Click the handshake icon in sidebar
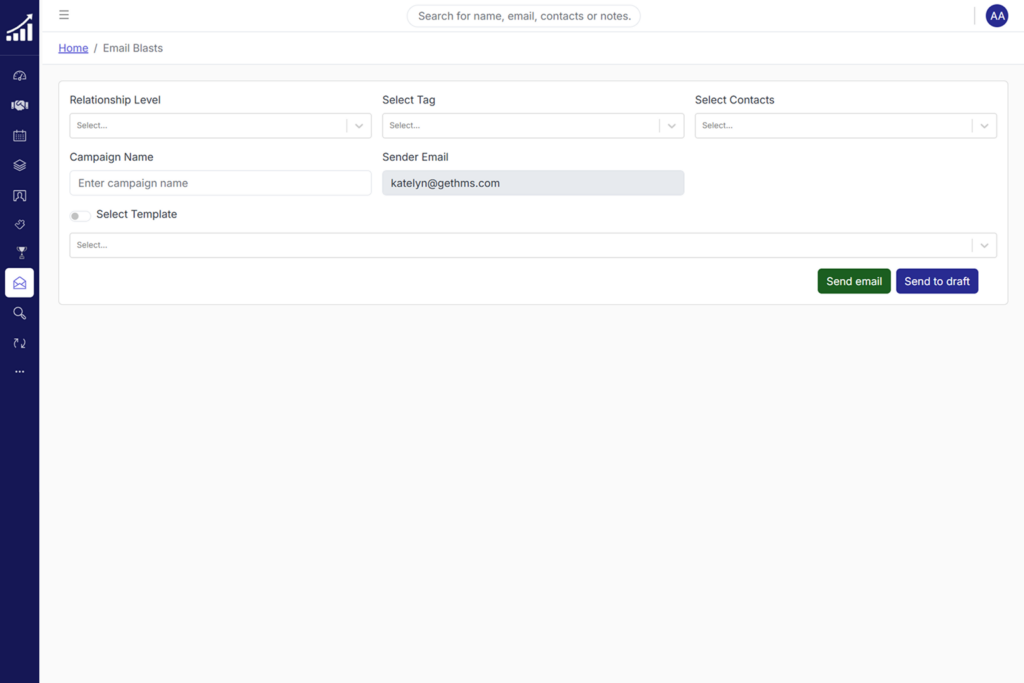 19,105
